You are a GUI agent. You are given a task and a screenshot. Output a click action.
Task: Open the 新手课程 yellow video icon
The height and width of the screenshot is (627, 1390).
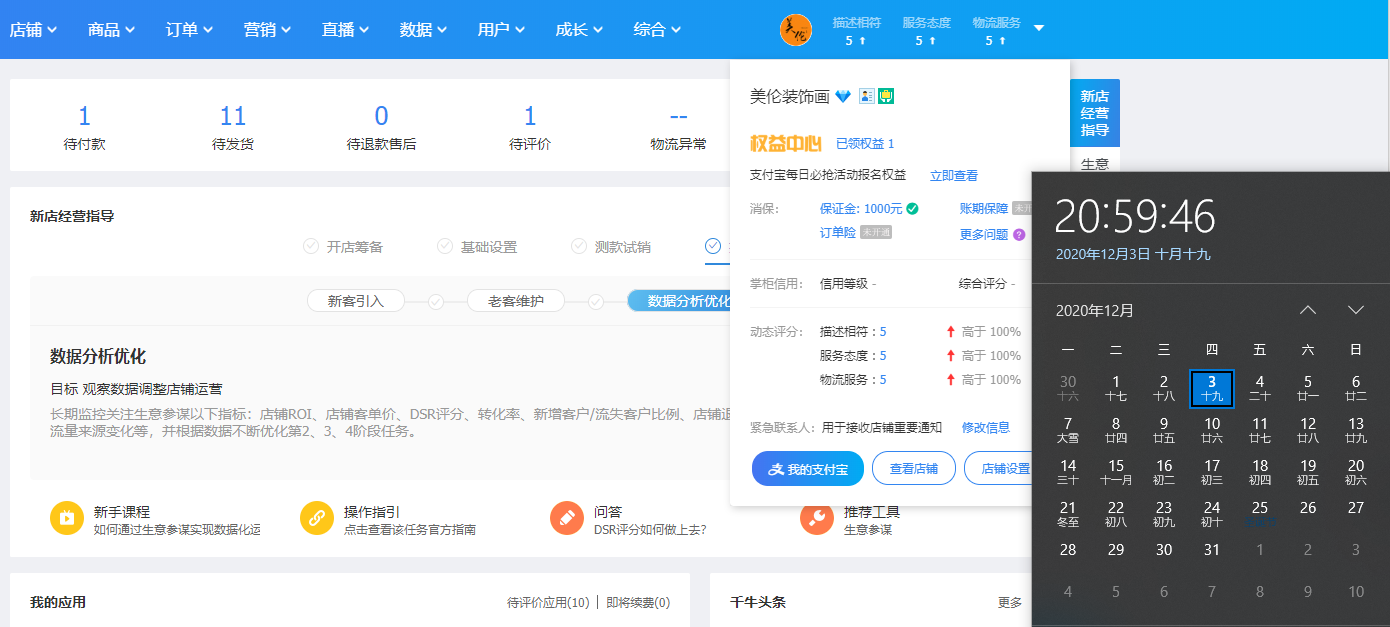tap(66, 518)
